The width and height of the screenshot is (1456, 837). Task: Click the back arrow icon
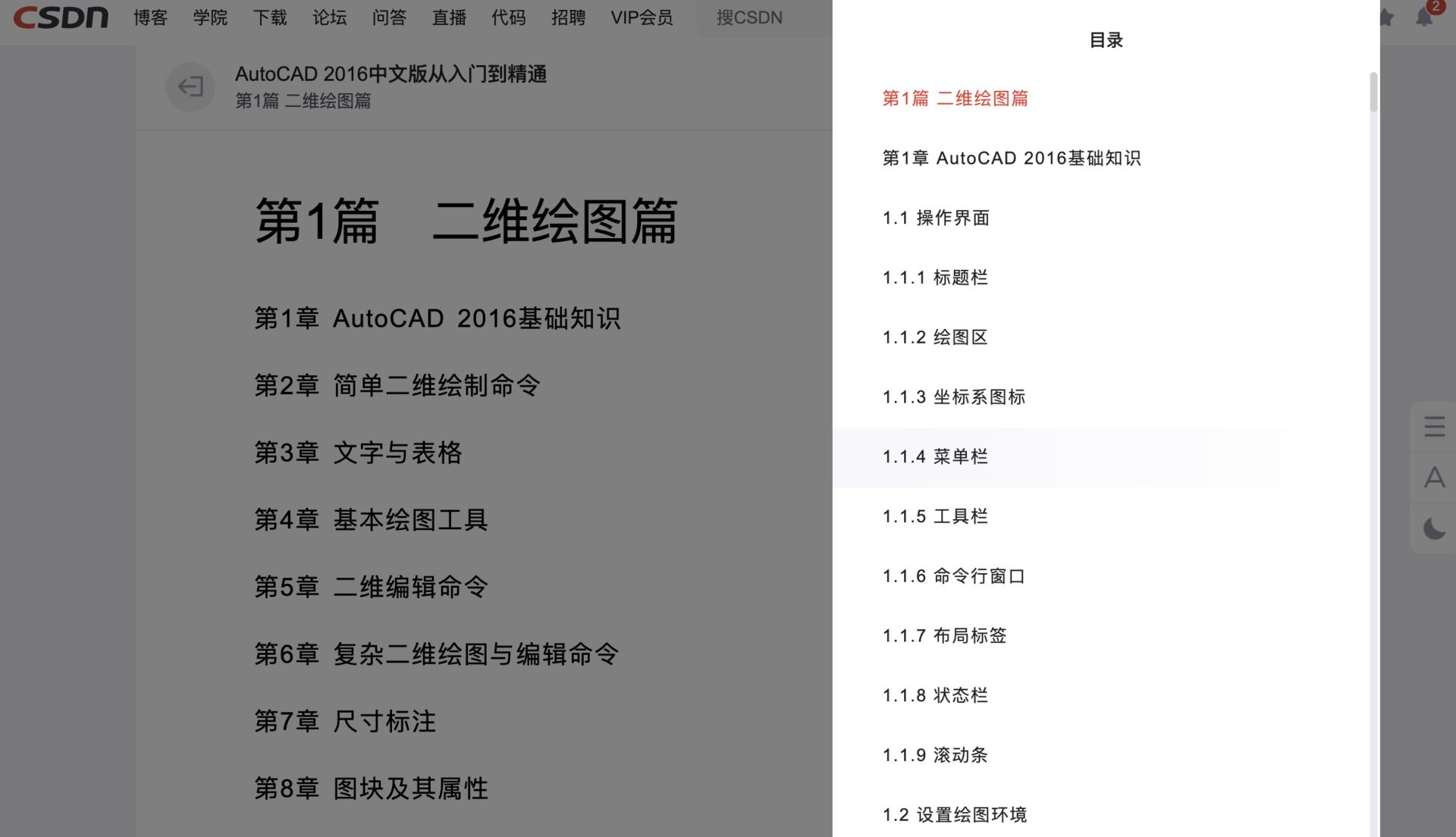190,86
